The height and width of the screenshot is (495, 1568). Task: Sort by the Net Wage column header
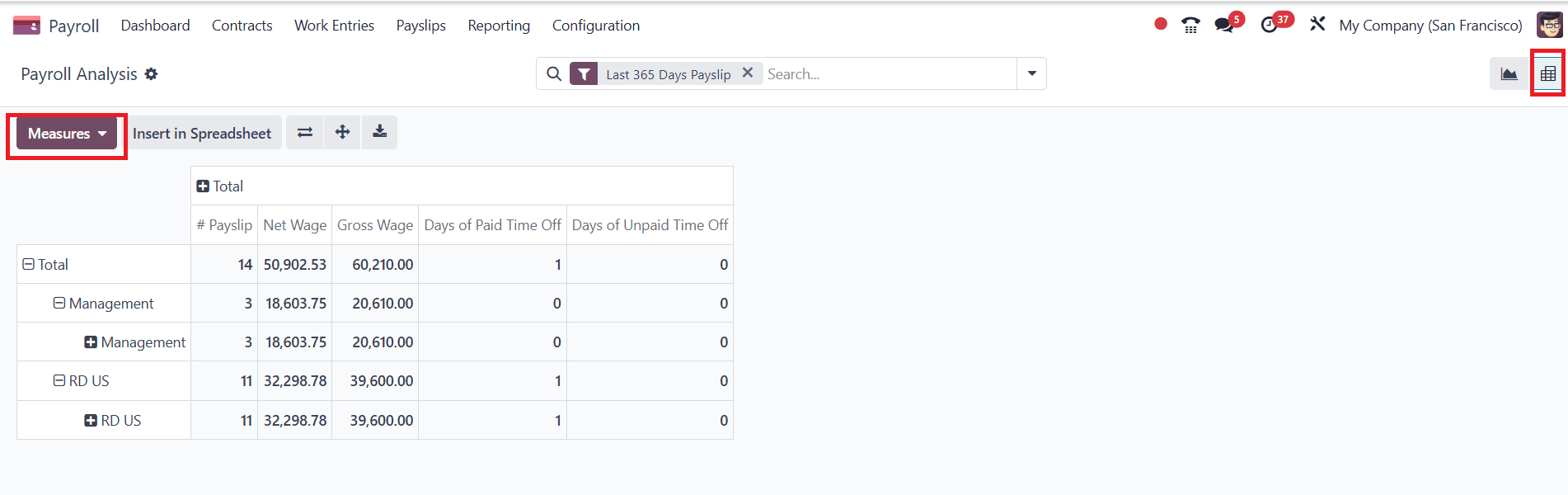pyautogui.click(x=295, y=225)
